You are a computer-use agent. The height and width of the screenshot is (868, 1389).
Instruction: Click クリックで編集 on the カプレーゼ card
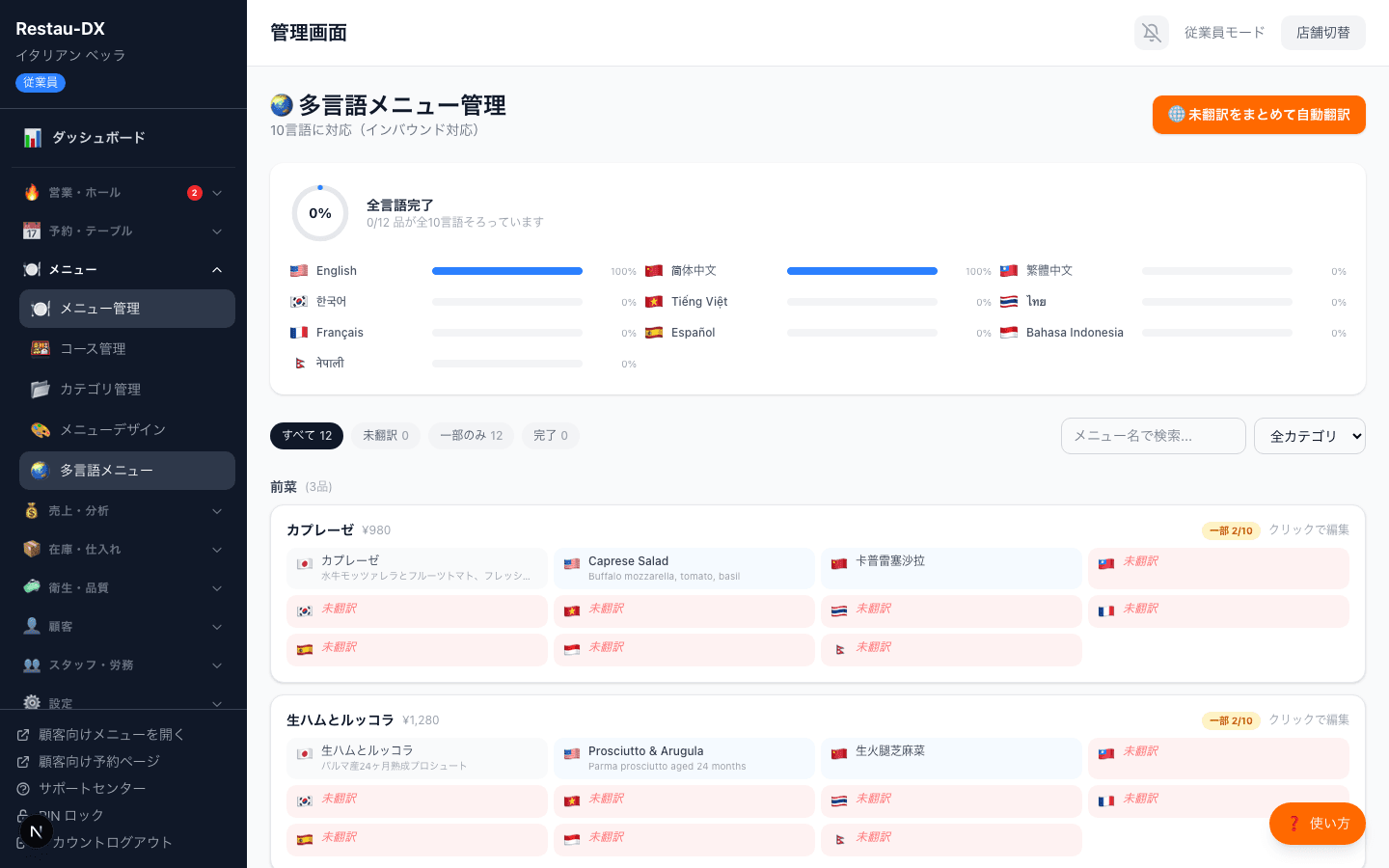1309,529
